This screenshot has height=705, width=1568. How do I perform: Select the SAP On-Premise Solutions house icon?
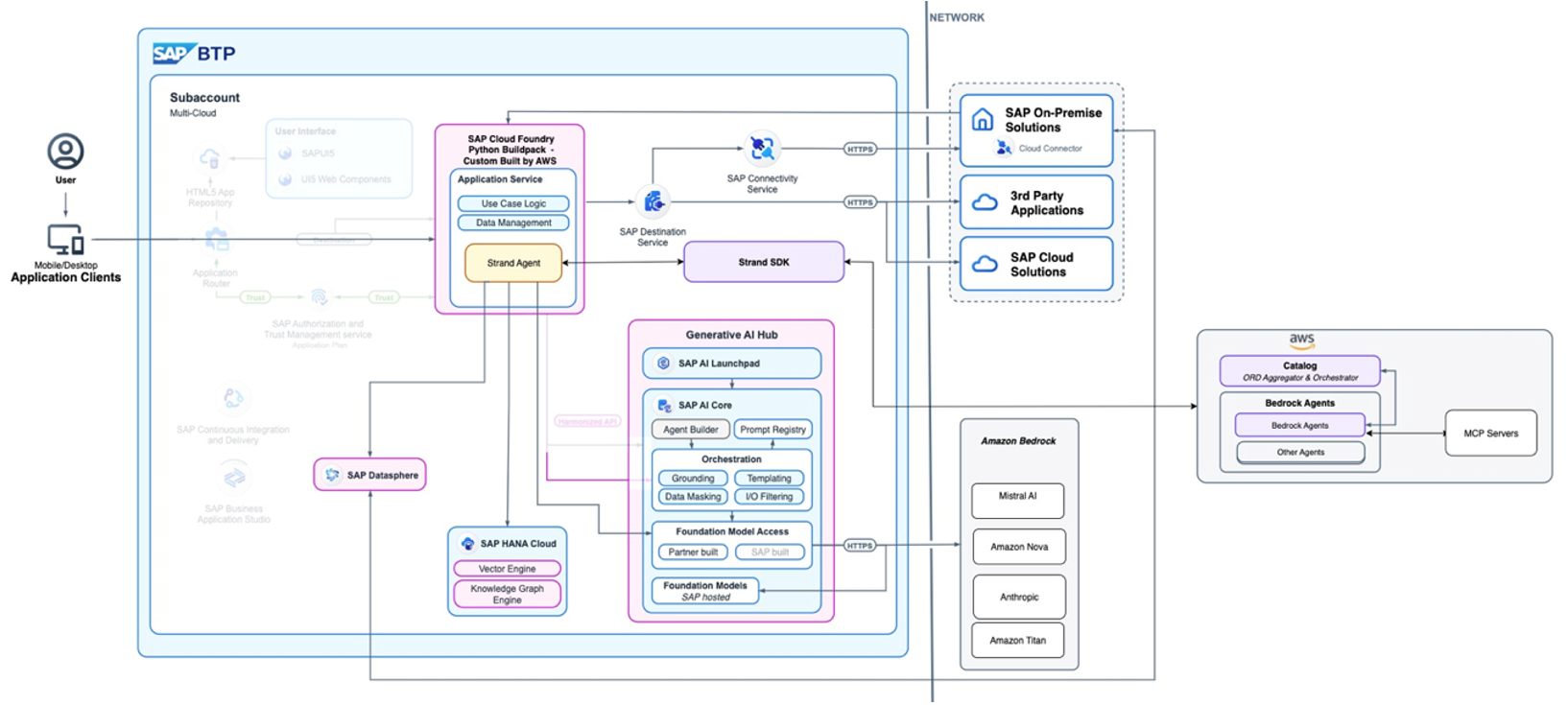click(x=983, y=120)
